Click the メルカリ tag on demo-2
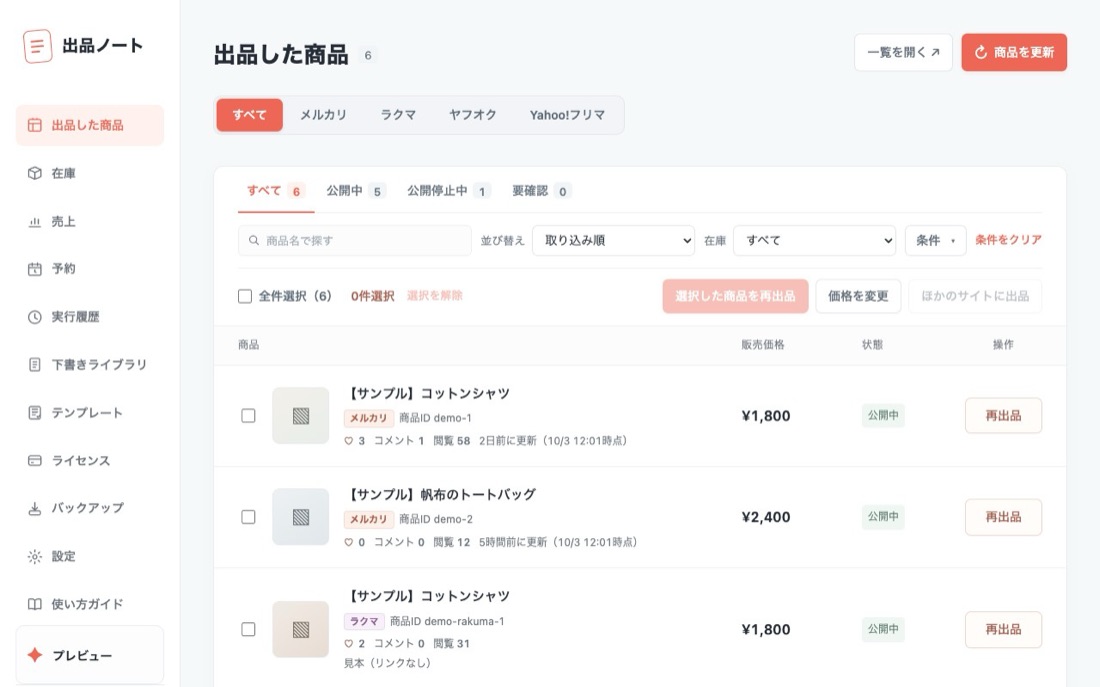This screenshot has width=1100, height=687. tap(369, 519)
